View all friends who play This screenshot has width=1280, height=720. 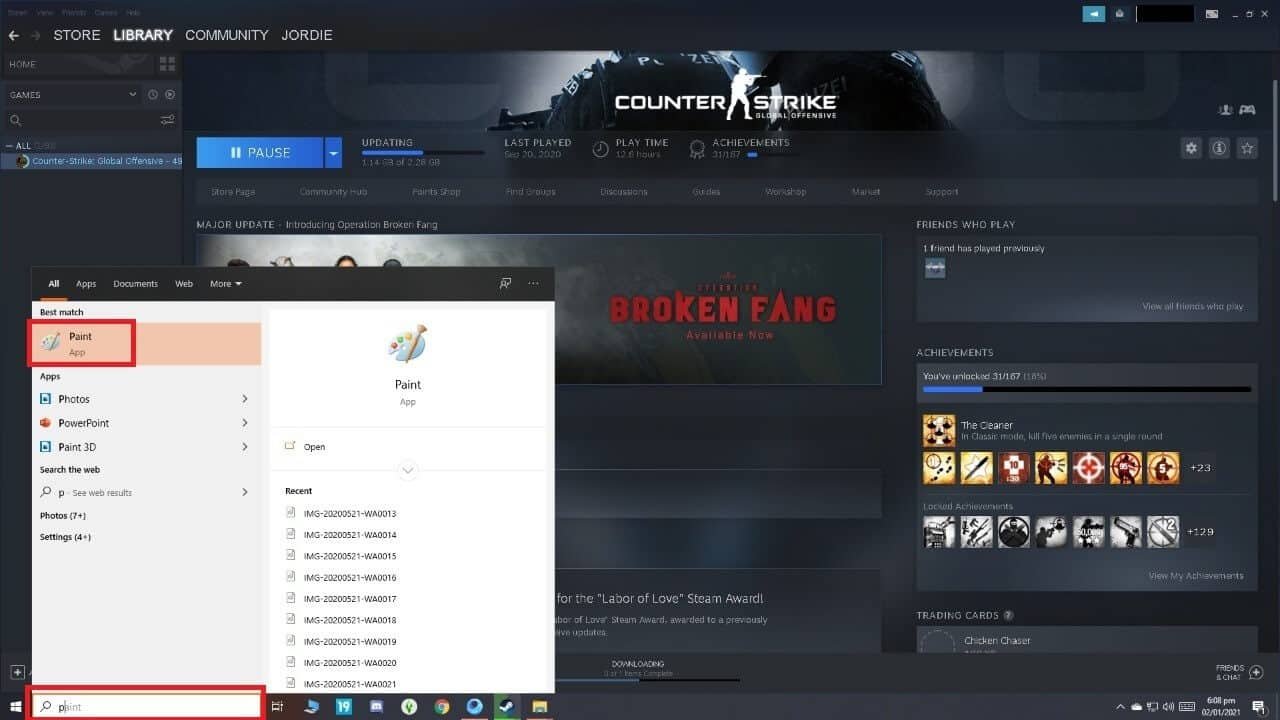coord(1193,306)
